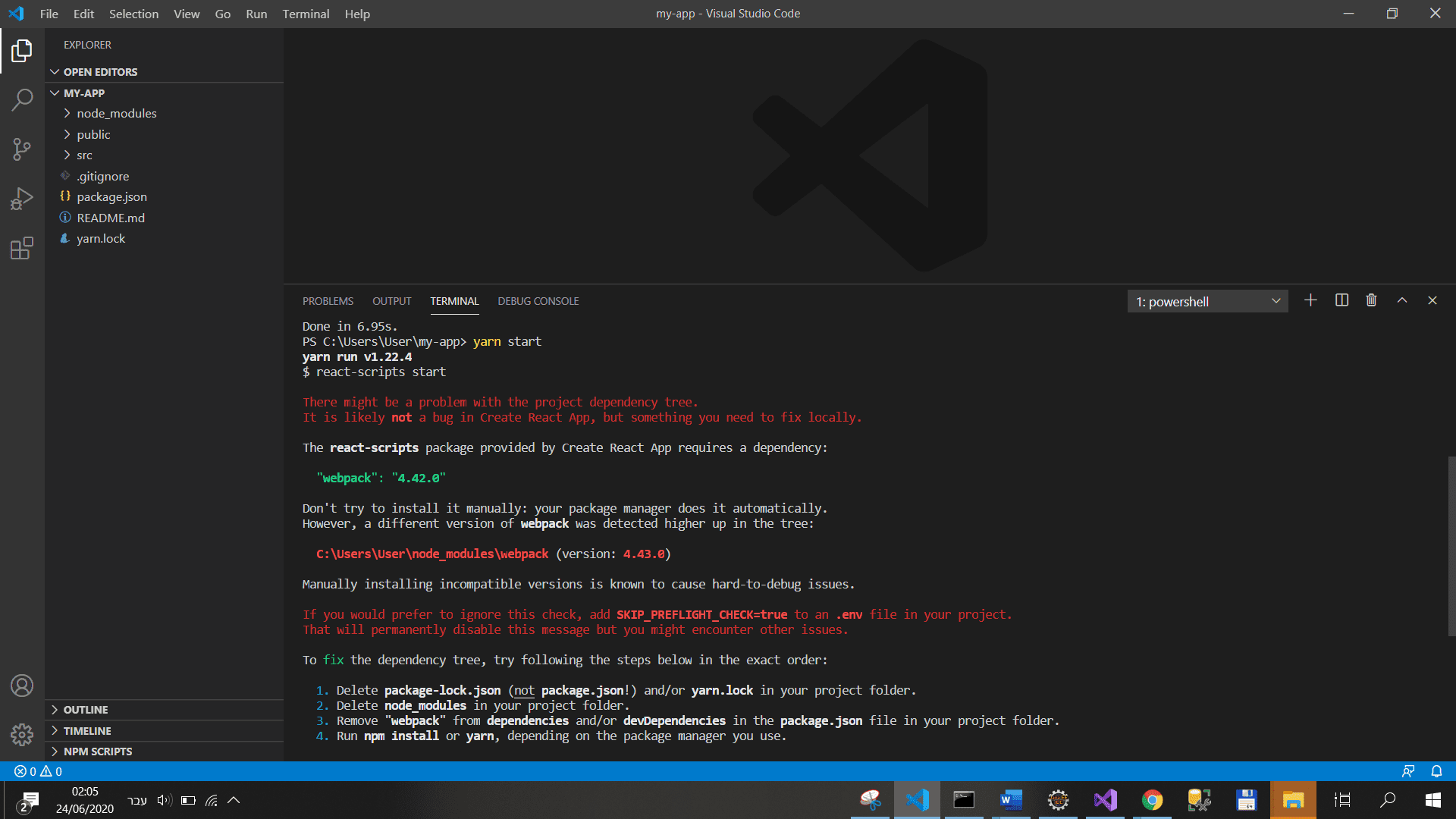Click the terminal vertical scrollbar
The height and width of the screenshot is (819, 1456).
1451,546
